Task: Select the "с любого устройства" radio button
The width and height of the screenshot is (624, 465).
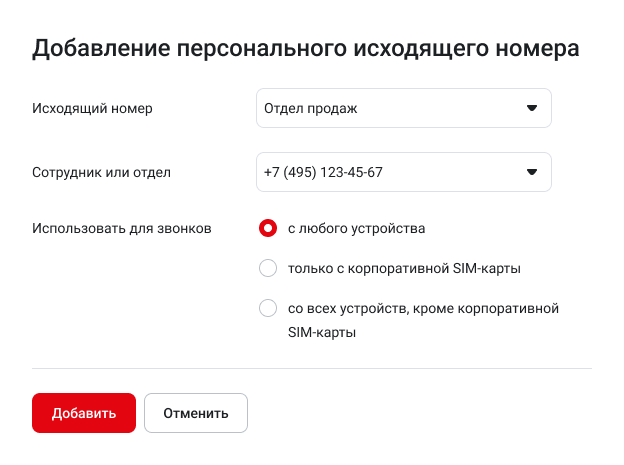Action: pos(268,228)
